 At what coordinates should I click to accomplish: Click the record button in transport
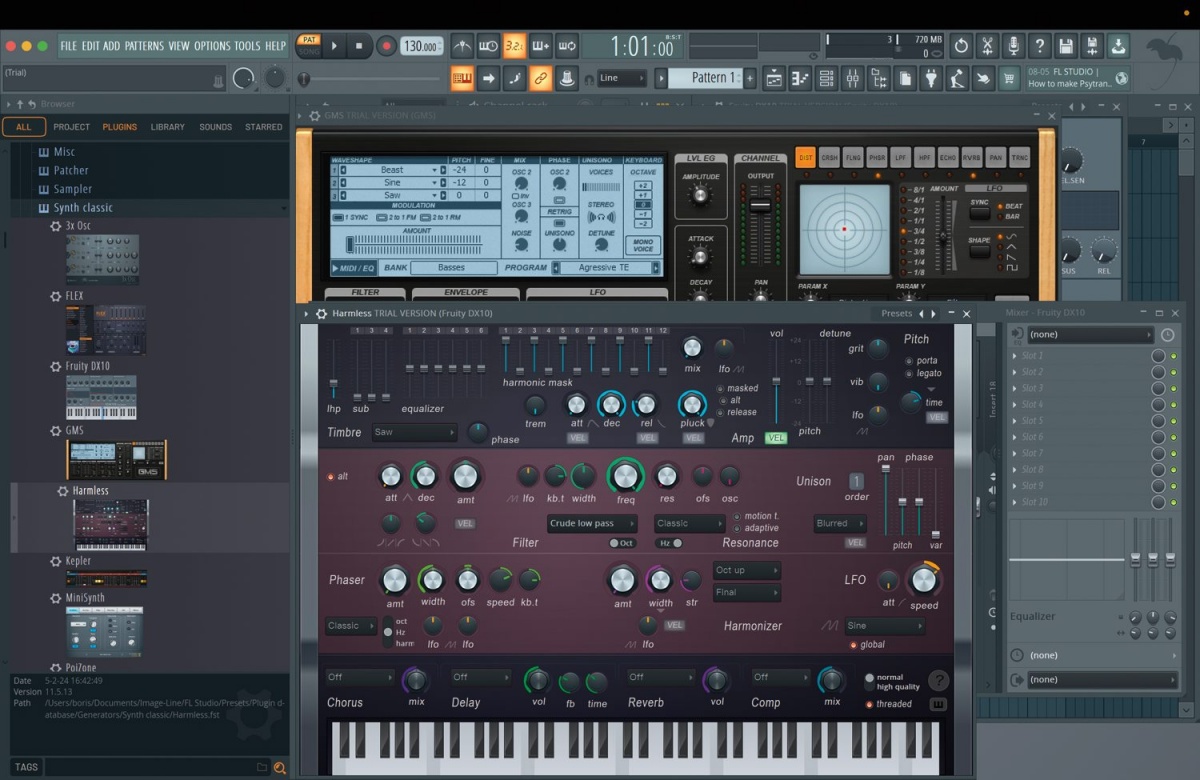pyautogui.click(x=386, y=46)
